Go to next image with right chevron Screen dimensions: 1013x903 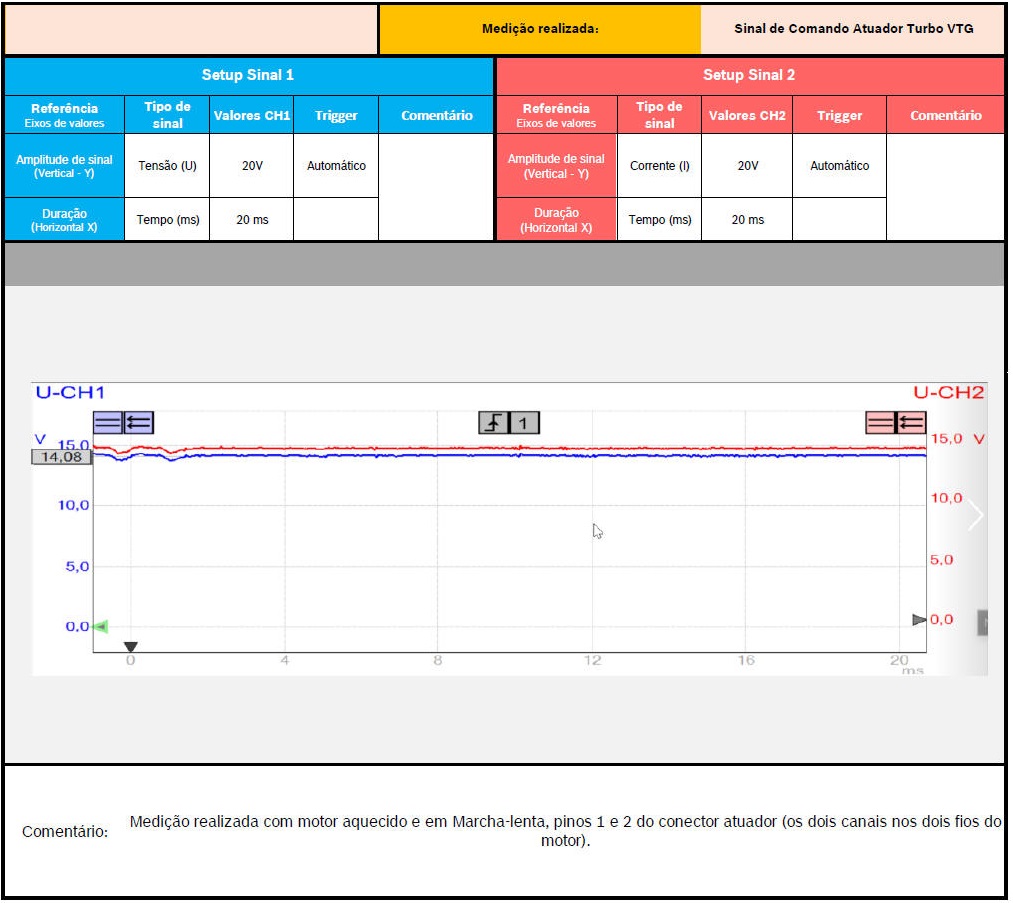click(976, 516)
